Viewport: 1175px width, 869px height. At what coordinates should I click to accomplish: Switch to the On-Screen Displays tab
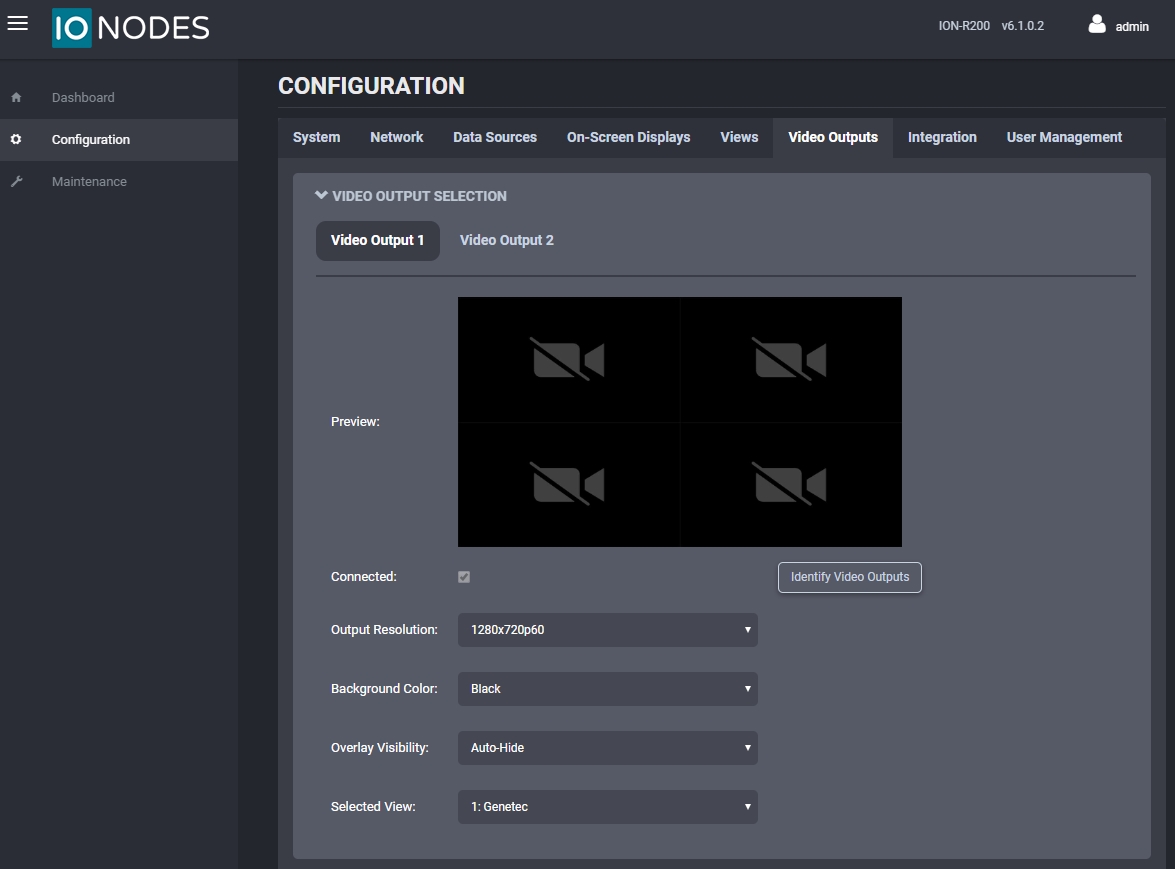[x=628, y=137]
